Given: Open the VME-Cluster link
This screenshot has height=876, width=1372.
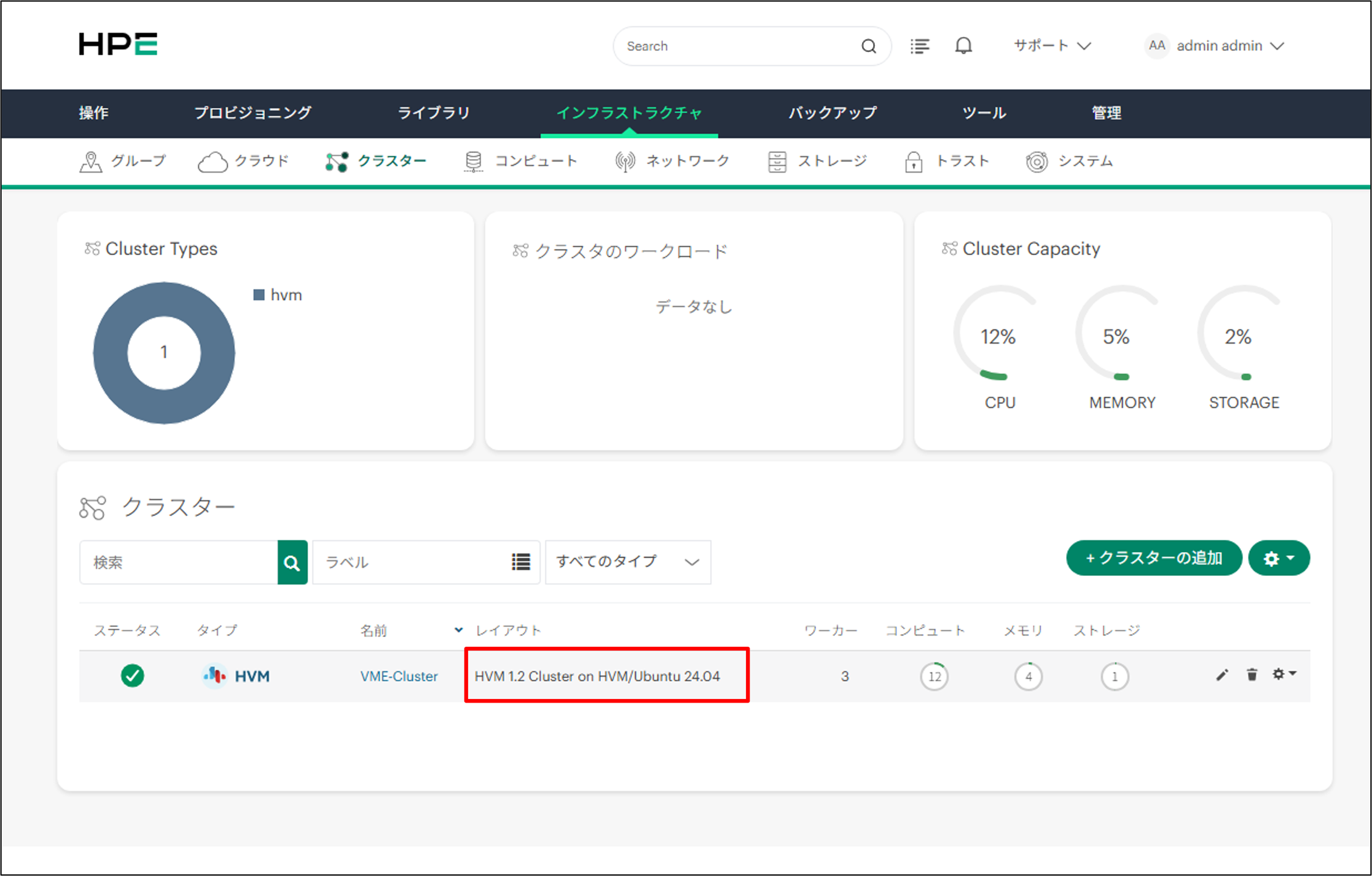Looking at the screenshot, I should point(399,676).
